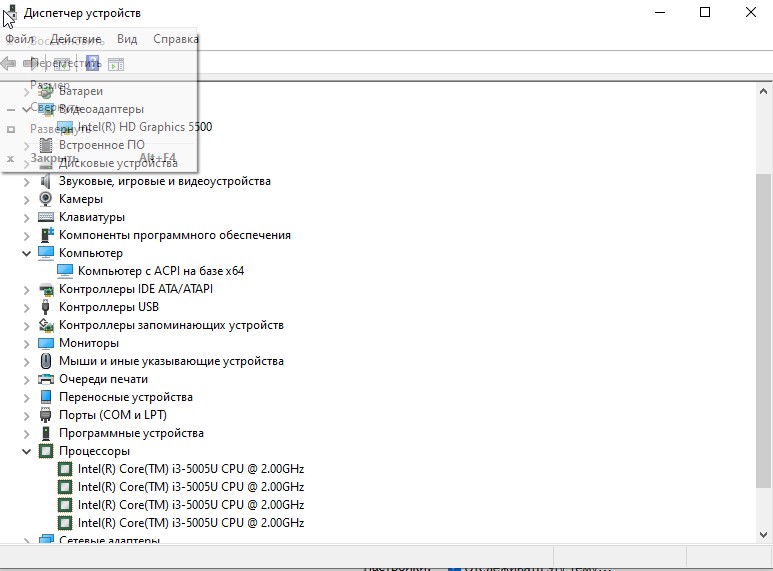
Task: Click the Диспетчер устройств title bar icon
Action: [x=10, y=13]
